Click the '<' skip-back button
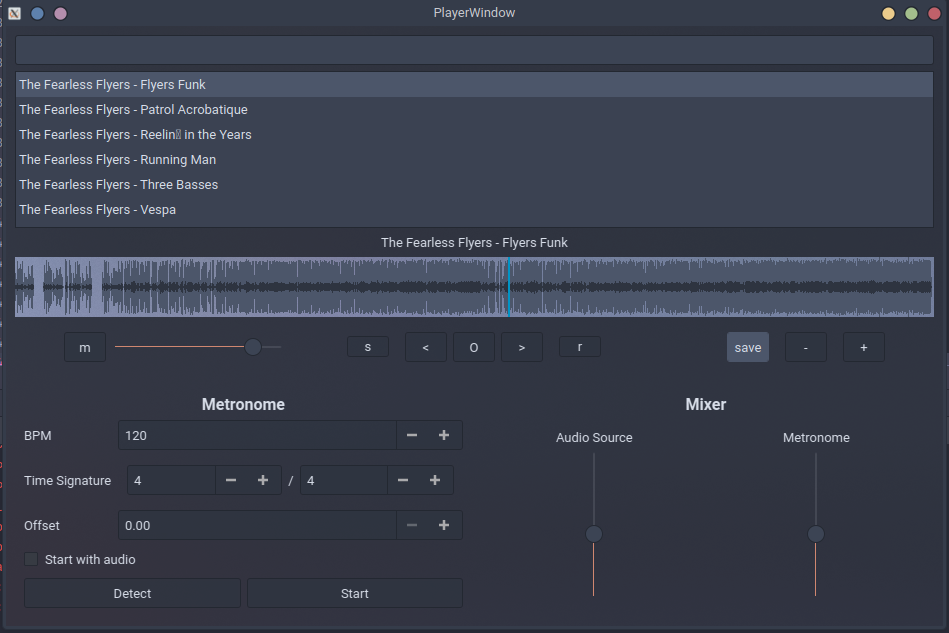This screenshot has width=949, height=633. click(x=425, y=347)
